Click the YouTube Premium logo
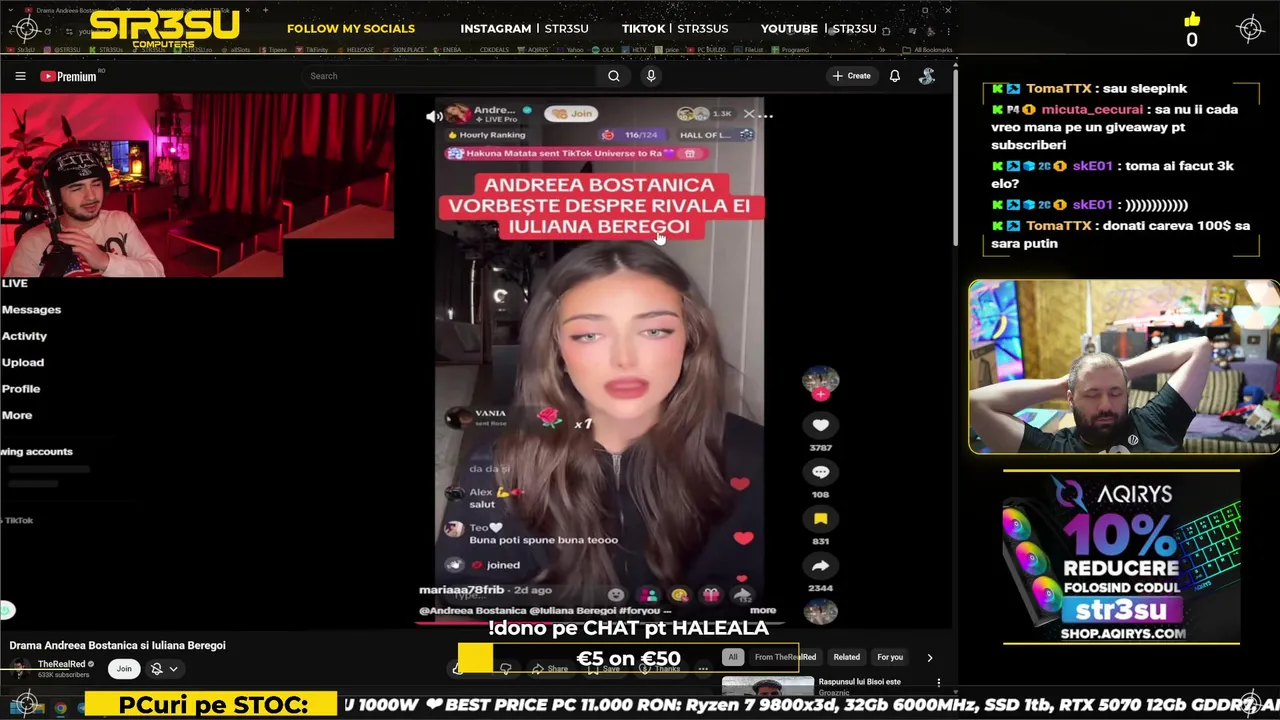1280x720 pixels. [x=68, y=76]
